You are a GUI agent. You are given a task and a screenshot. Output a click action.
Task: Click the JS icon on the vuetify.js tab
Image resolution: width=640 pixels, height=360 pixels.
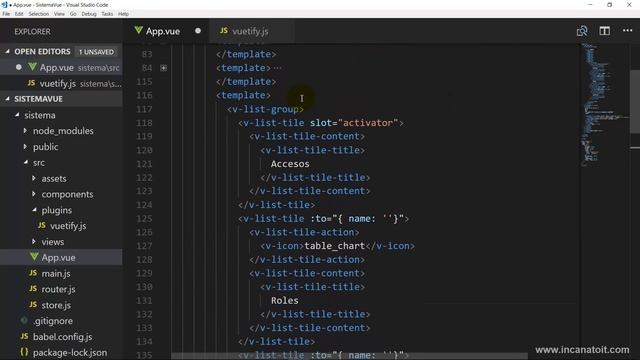pyautogui.click(x=224, y=31)
